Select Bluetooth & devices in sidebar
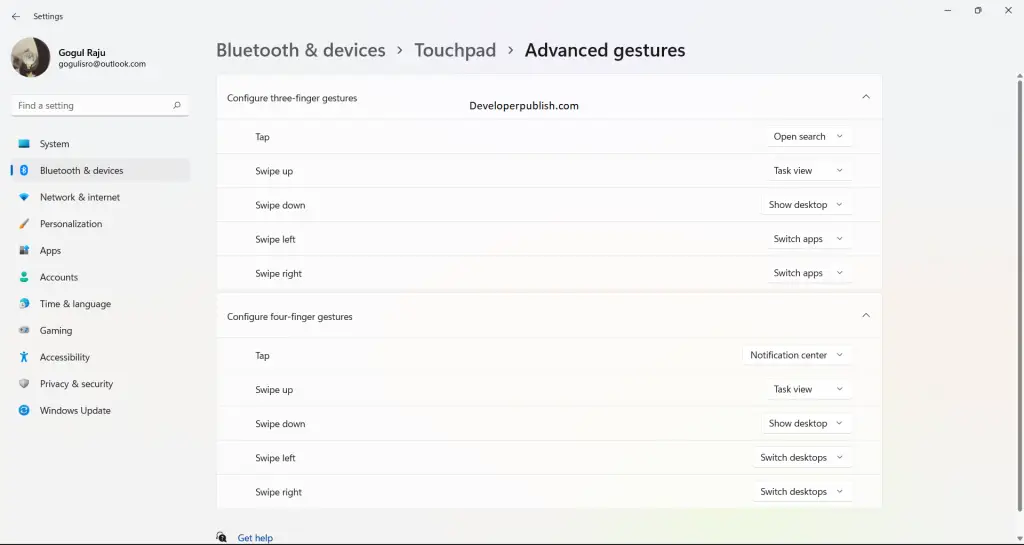This screenshot has height=545, width=1024. point(100,170)
